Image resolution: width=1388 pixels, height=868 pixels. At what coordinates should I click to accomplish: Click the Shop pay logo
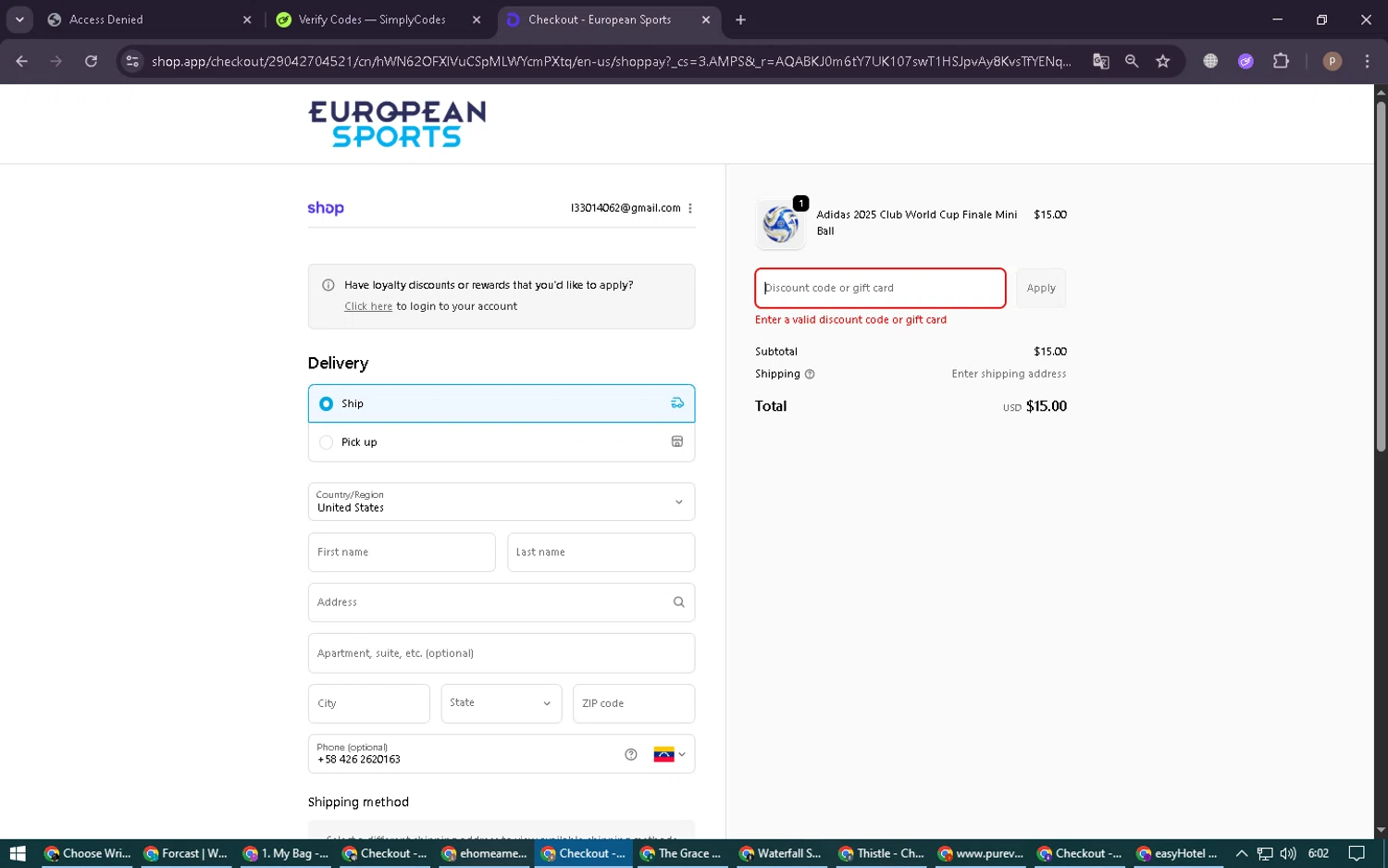[326, 208]
